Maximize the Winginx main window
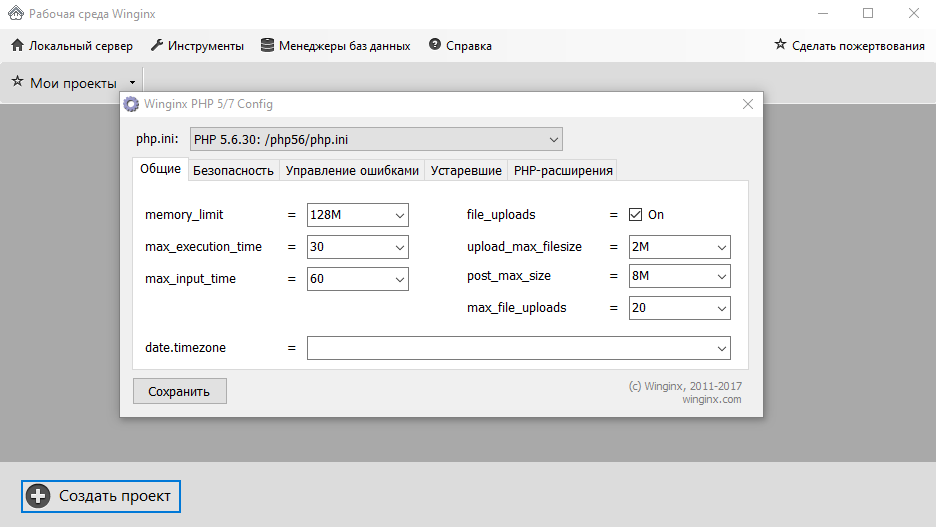This screenshot has height=527, width=936. click(x=868, y=13)
